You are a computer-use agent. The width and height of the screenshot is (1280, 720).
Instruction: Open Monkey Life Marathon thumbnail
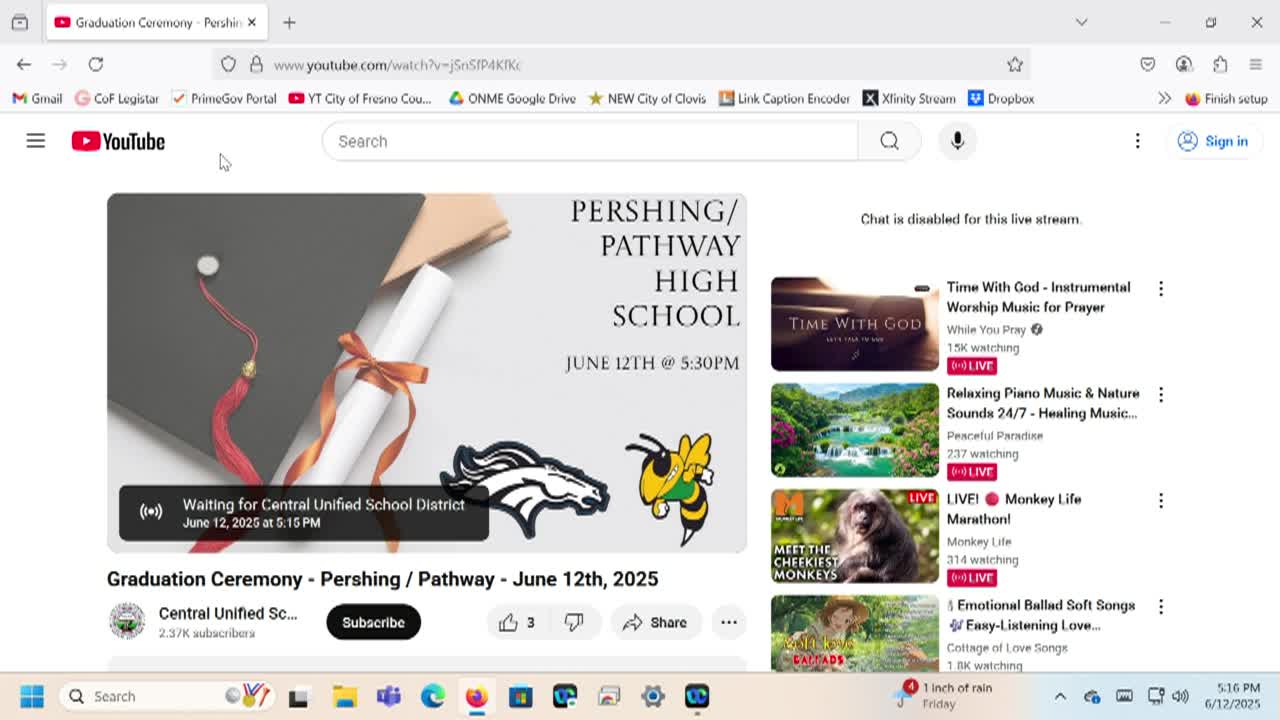(855, 536)
